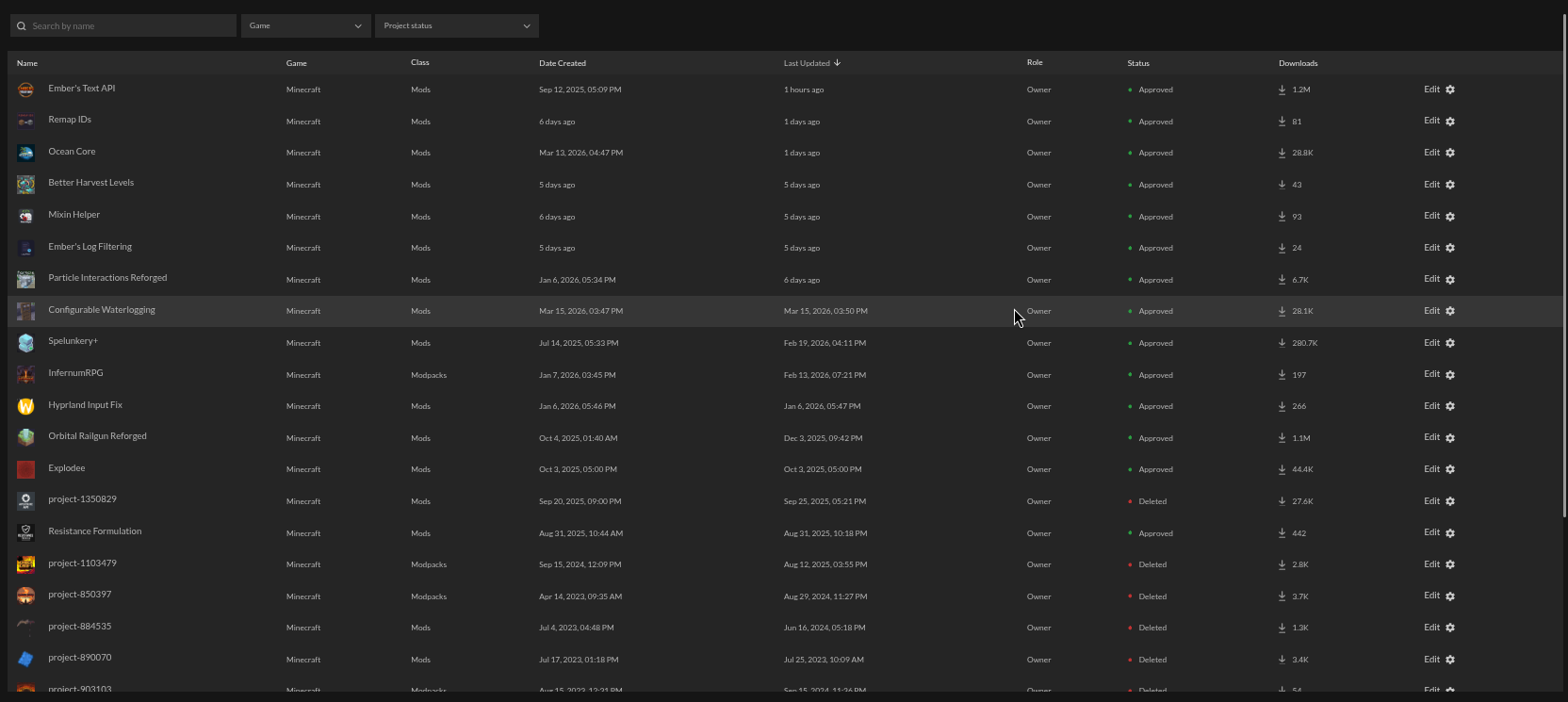Click the search magnifier icon
This screenshot has width=1568, height=702.
[x=22, y=26]
